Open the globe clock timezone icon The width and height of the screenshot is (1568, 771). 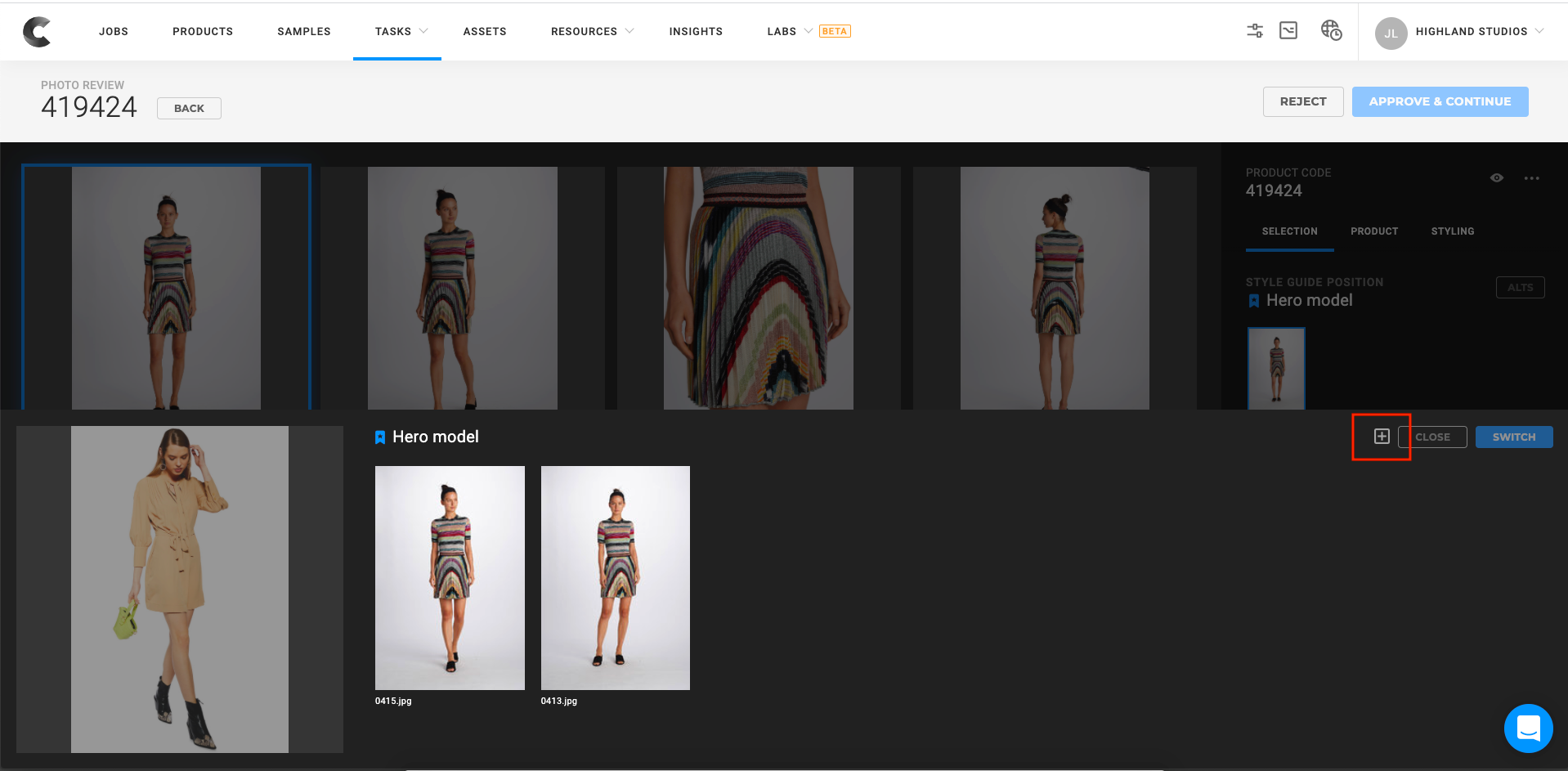tap(1331, 31)
